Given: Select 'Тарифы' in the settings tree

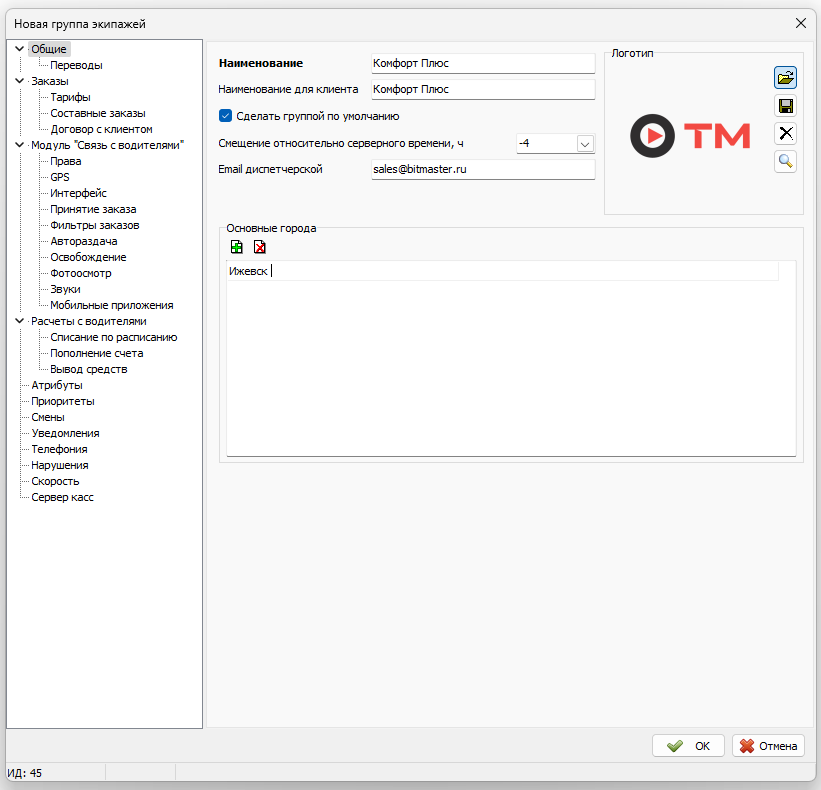Looking at the screenshot, I should (70, 97).
